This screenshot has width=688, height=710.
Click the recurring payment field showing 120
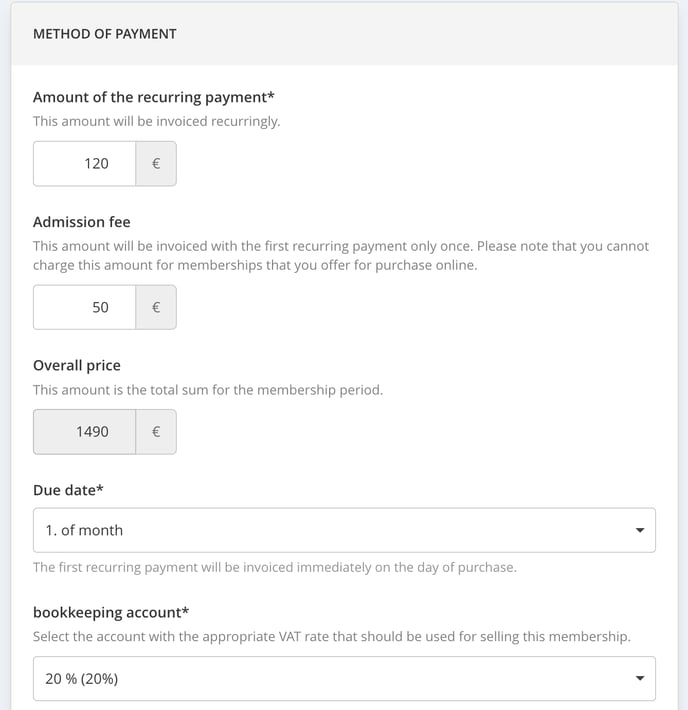[x=84, y=163]
